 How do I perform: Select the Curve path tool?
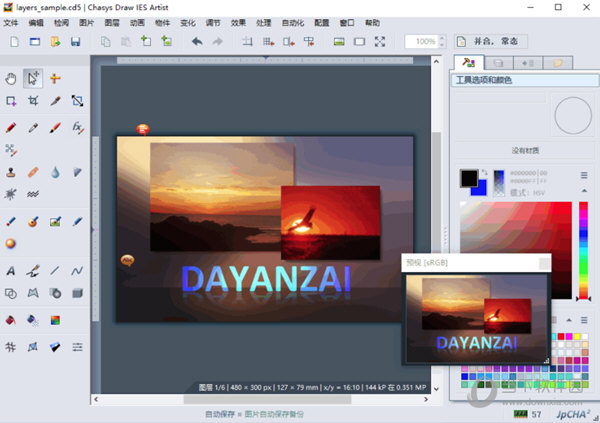[77, 271]
